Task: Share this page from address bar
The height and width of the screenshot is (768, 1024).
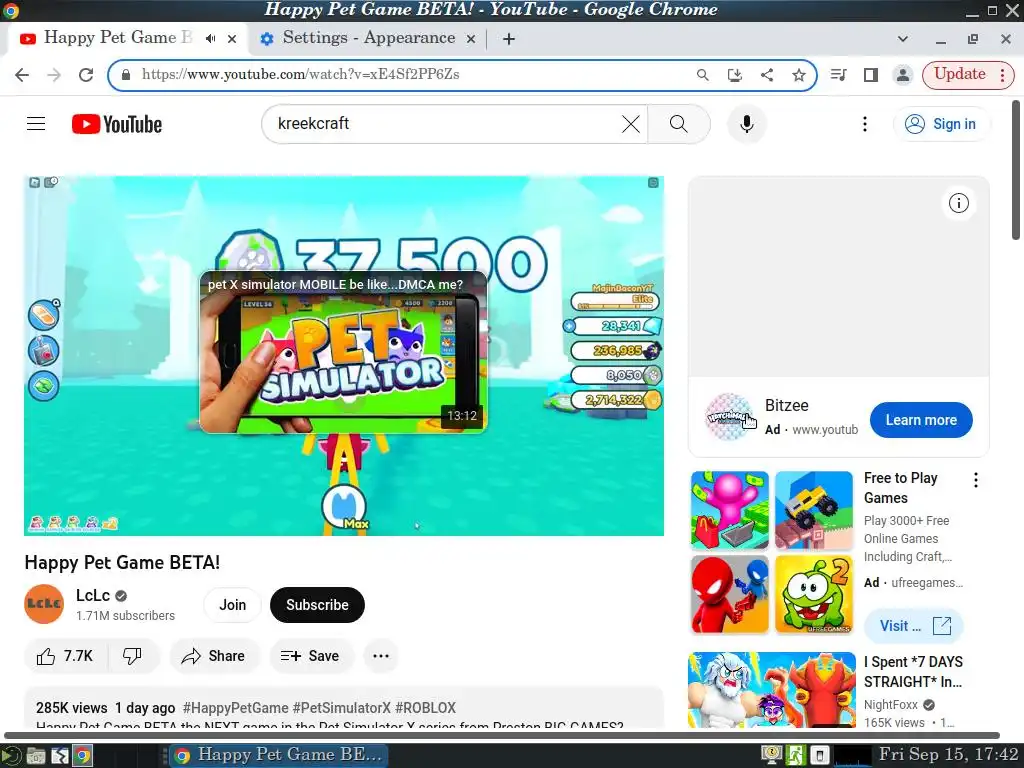Action: [767, 74]
